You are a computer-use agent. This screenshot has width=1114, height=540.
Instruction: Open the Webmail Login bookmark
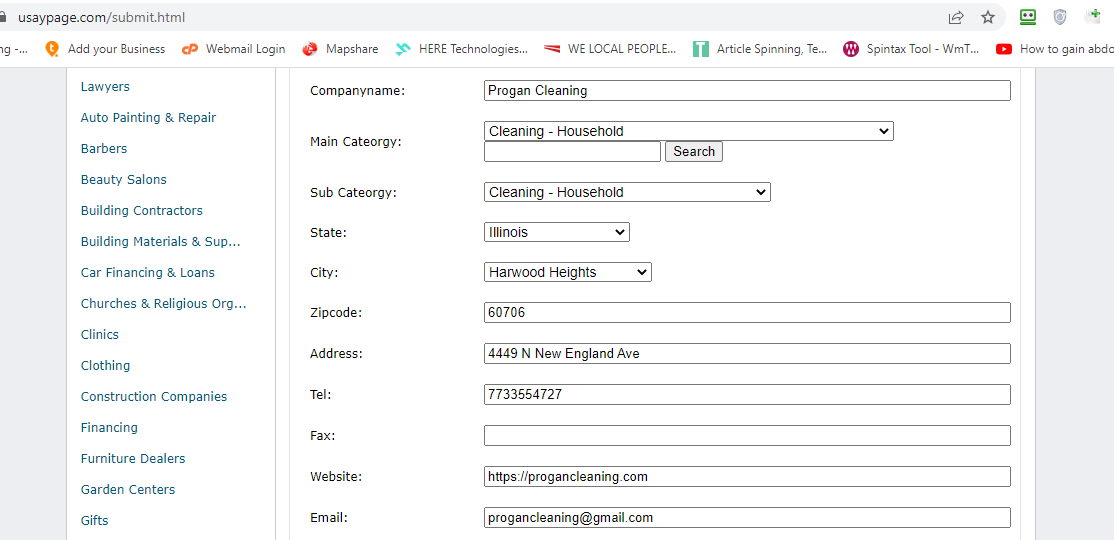click(233, 49)
